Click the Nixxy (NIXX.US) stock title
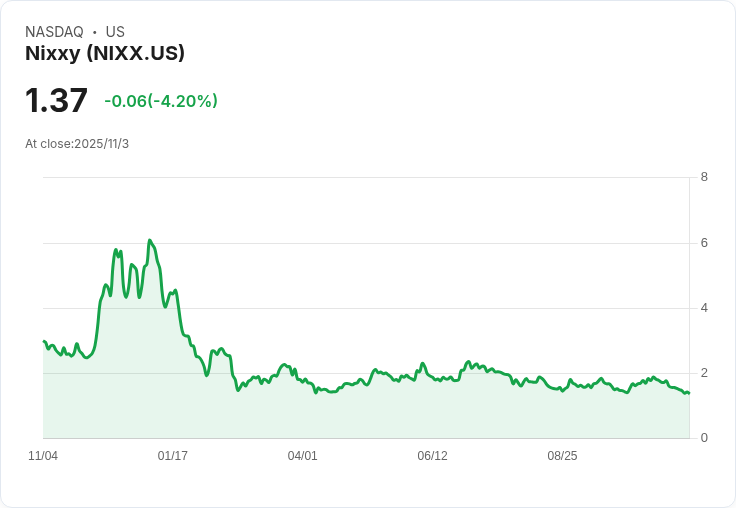The image size is (736, 508). (x=105, y=53)
